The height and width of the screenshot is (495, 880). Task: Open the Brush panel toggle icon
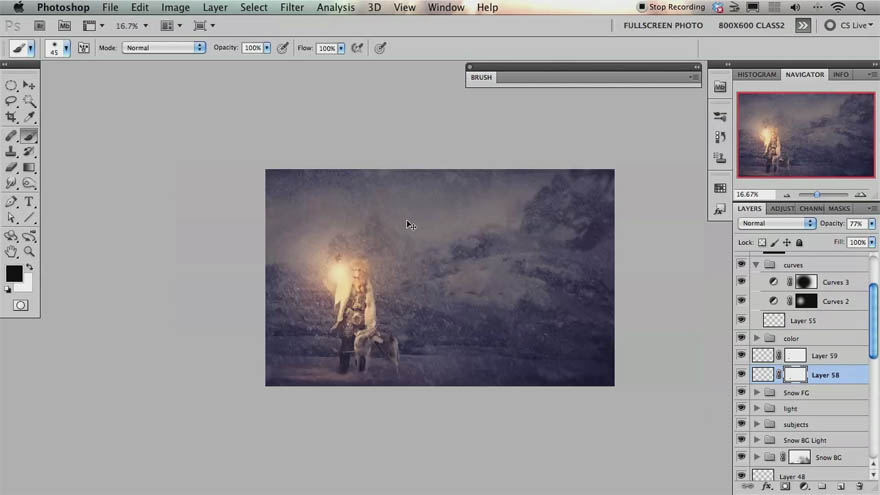click(84, 48)
